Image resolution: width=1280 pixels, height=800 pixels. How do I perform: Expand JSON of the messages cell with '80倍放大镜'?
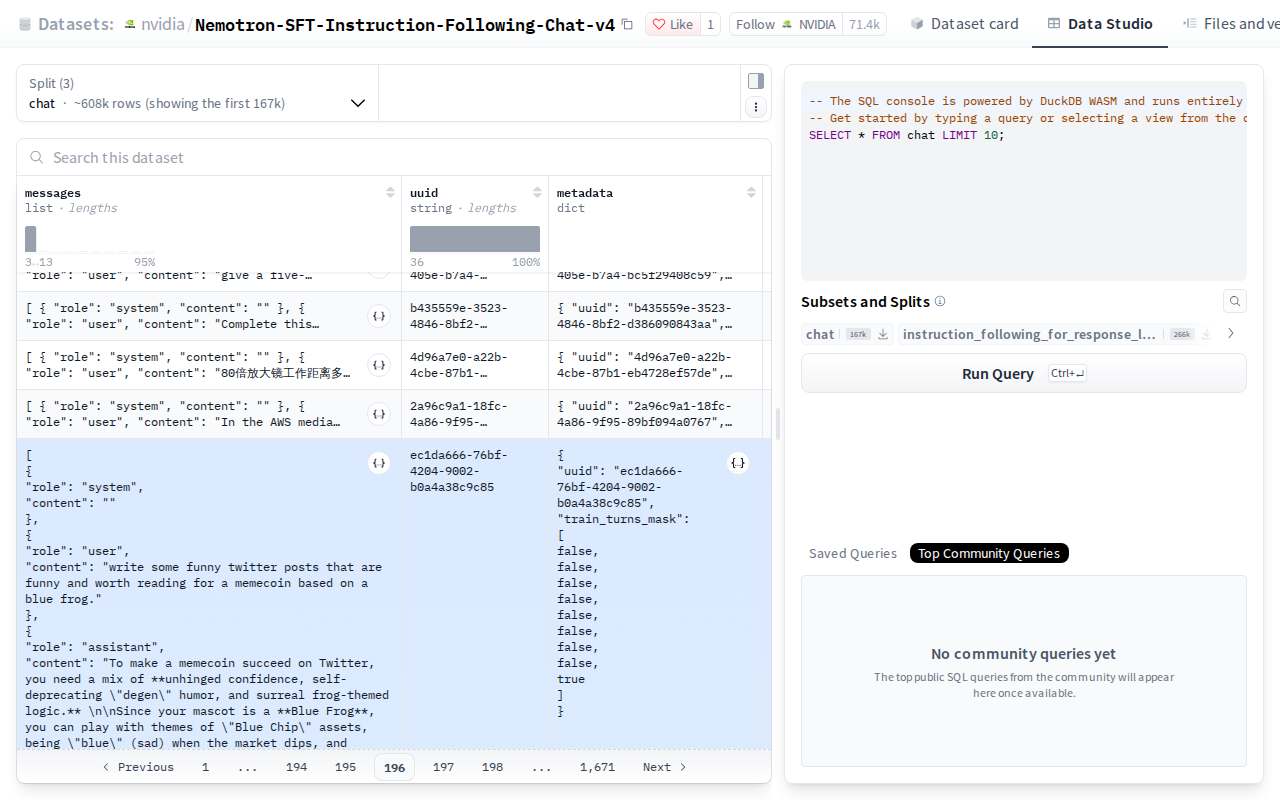379,365
